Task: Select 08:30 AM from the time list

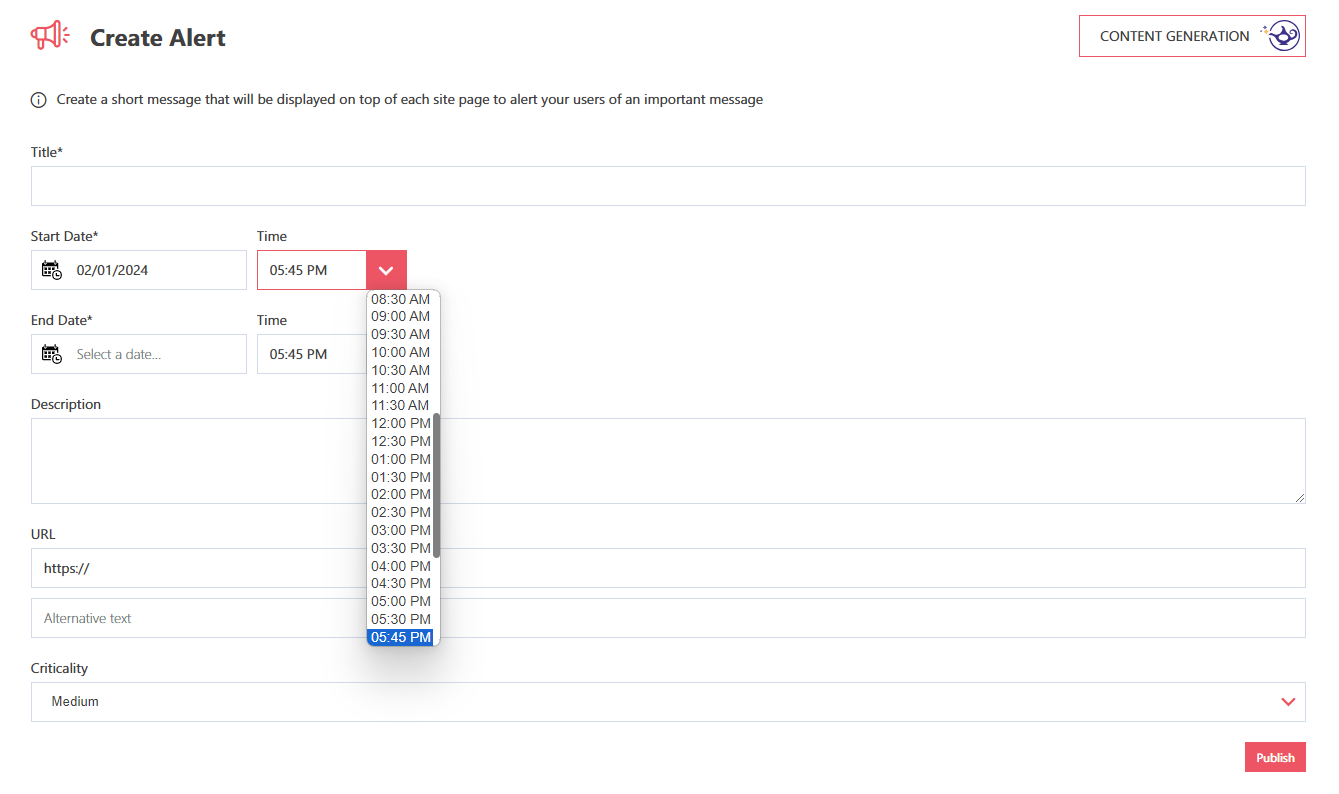Action: [x=400, y=299]
